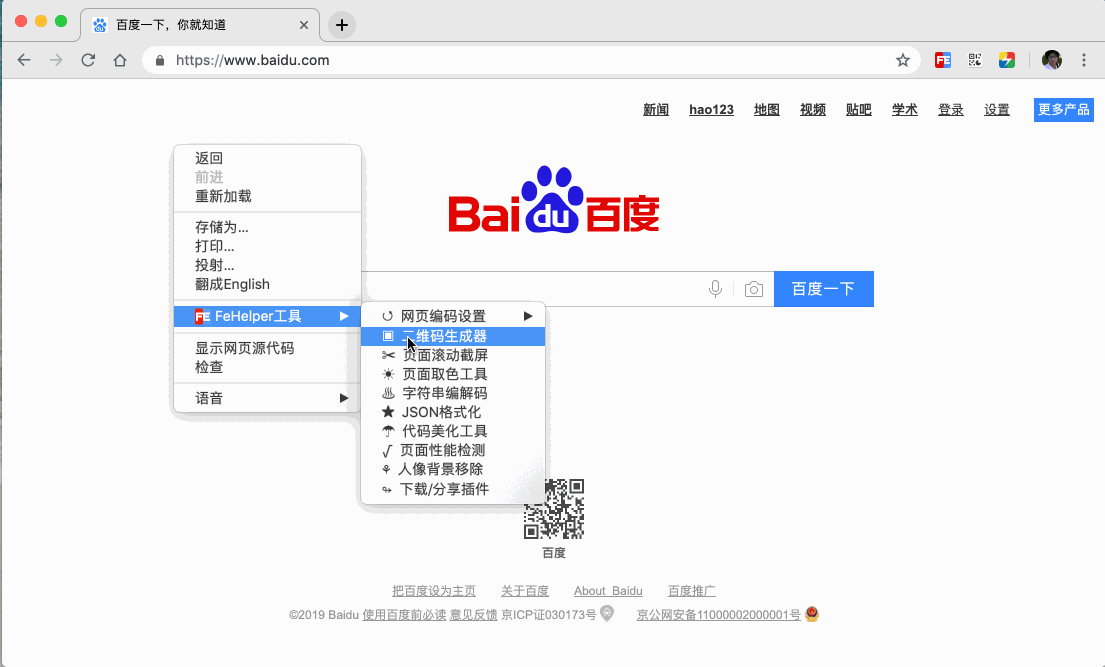Open the Chrome three-dot menu
Image resolution: width=1105 pixels, height=667 pixels.
tap(1084, 60)
